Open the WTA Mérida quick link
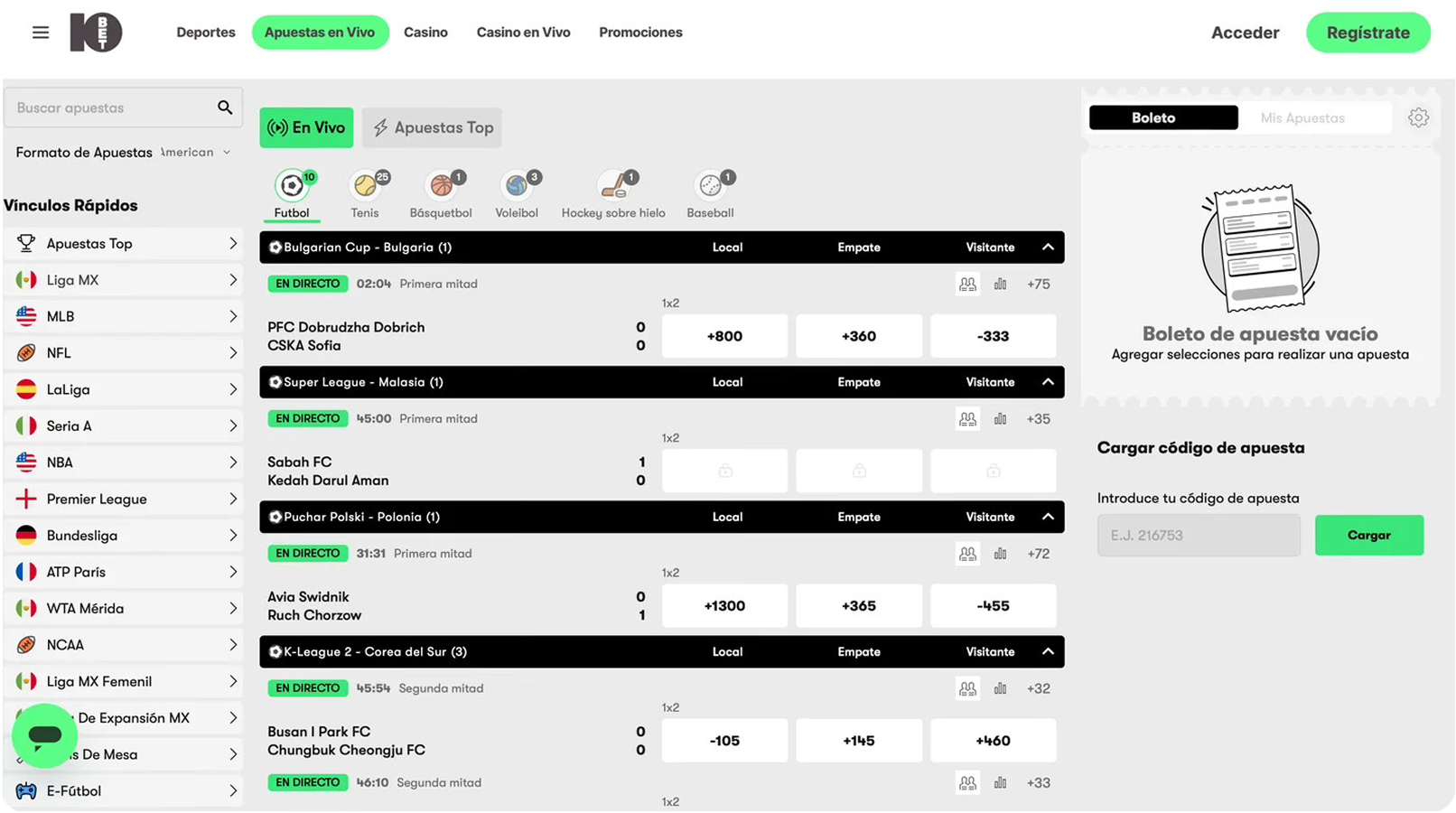The image size is (1456, 813). click(x=124, y=608)
